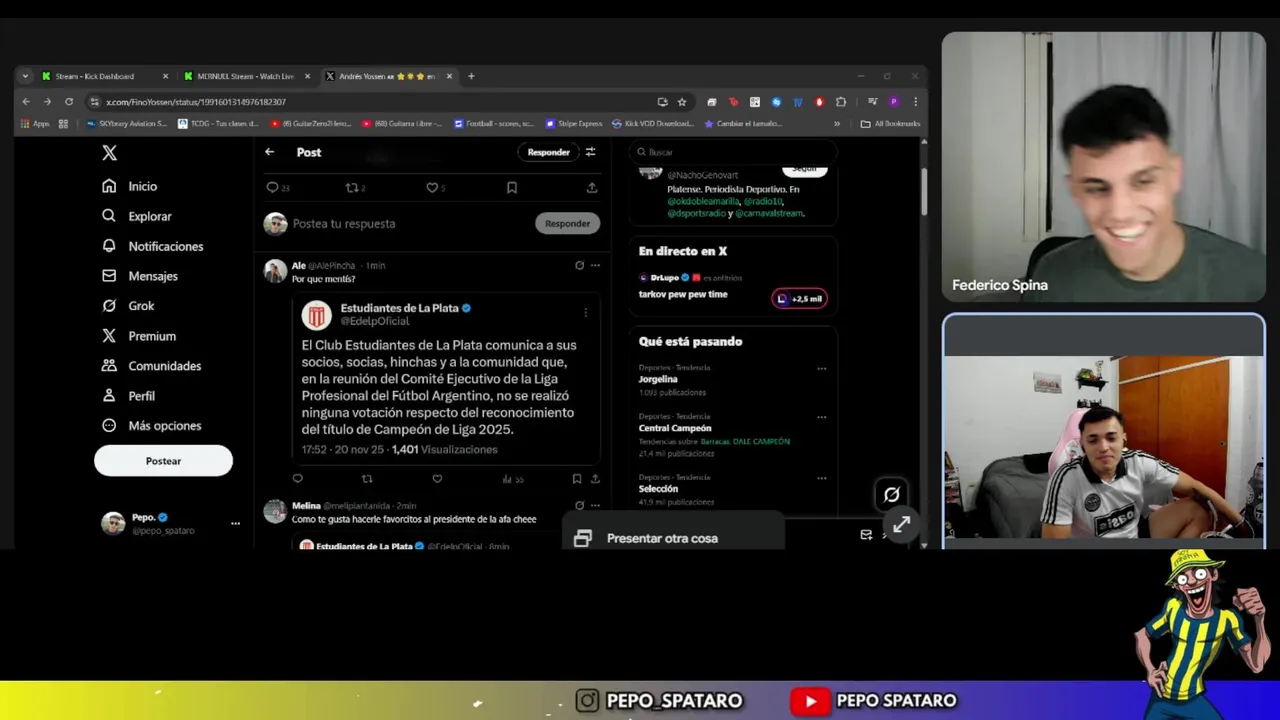Open @carnavalstream mention link
The height and width of the screenshot is (720, 1280).
tap(769, 213)
